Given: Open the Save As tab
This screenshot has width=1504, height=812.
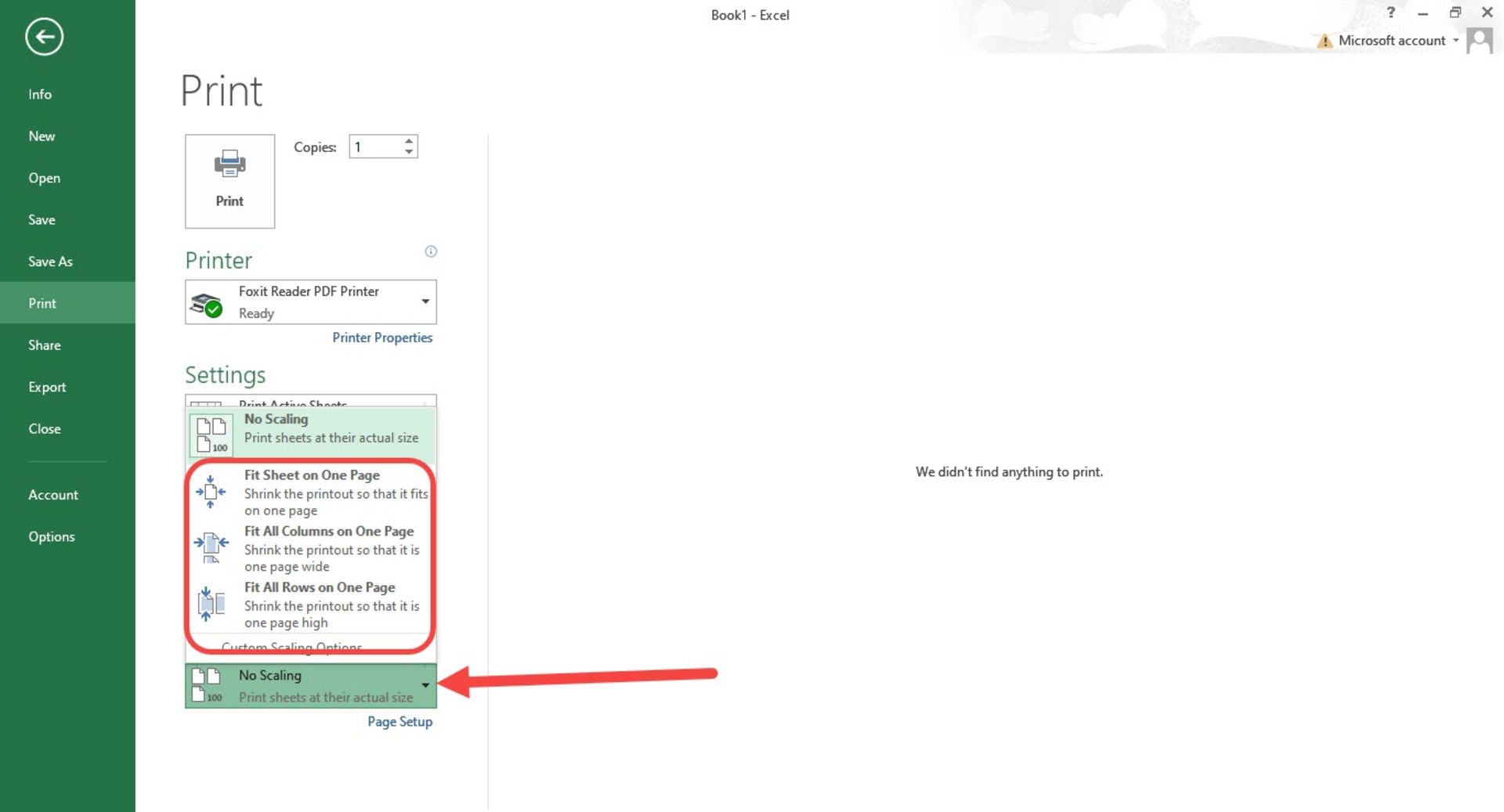Looking at the screenshot, I should (x=50, y=262).
